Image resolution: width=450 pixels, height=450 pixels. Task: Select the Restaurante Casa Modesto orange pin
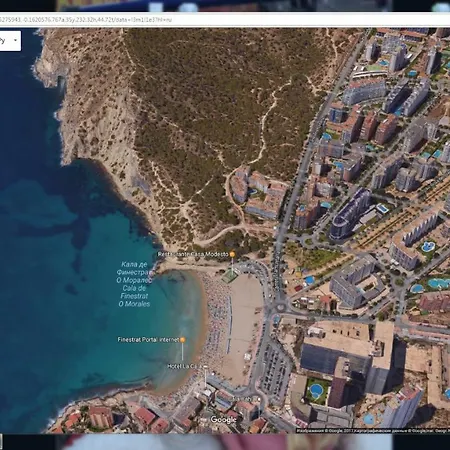pyautogui.click(x=232, y=254)
